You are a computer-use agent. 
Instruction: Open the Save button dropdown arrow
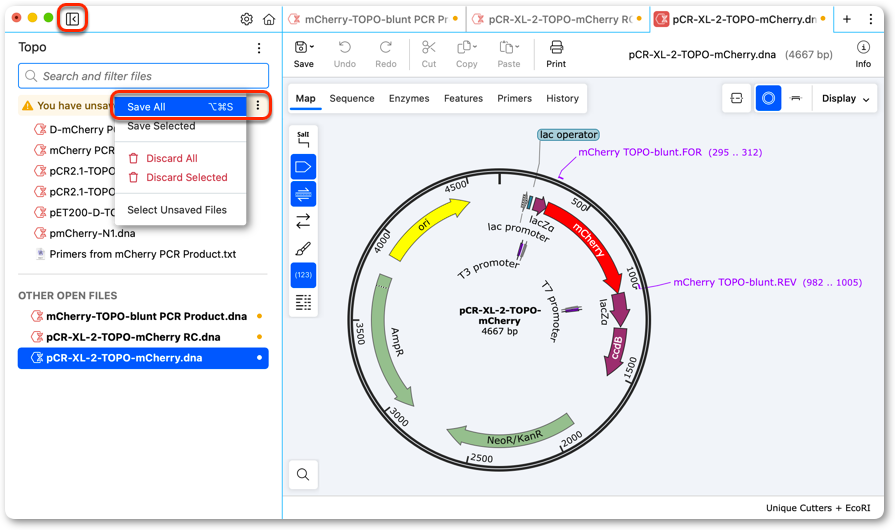[312, 47]
